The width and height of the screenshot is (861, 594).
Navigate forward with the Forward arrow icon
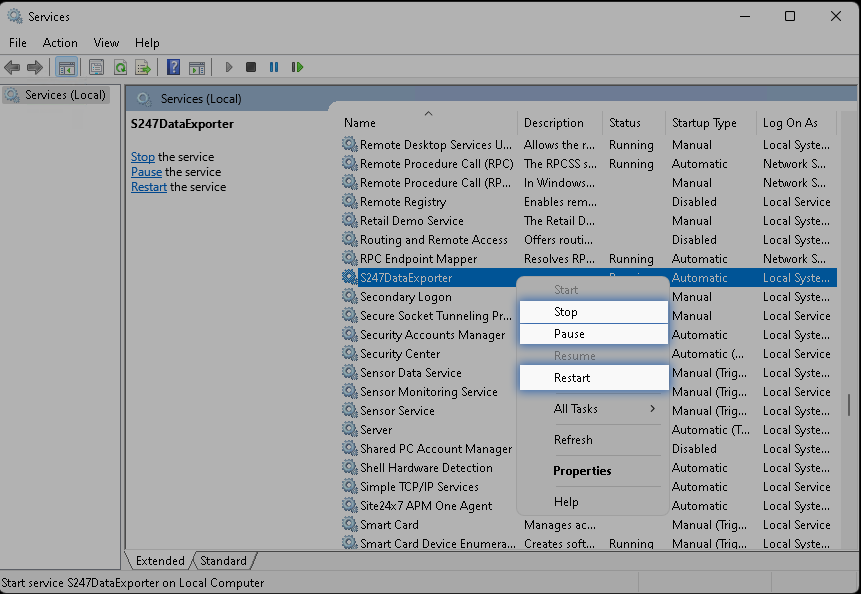click(x=36, y=67)
